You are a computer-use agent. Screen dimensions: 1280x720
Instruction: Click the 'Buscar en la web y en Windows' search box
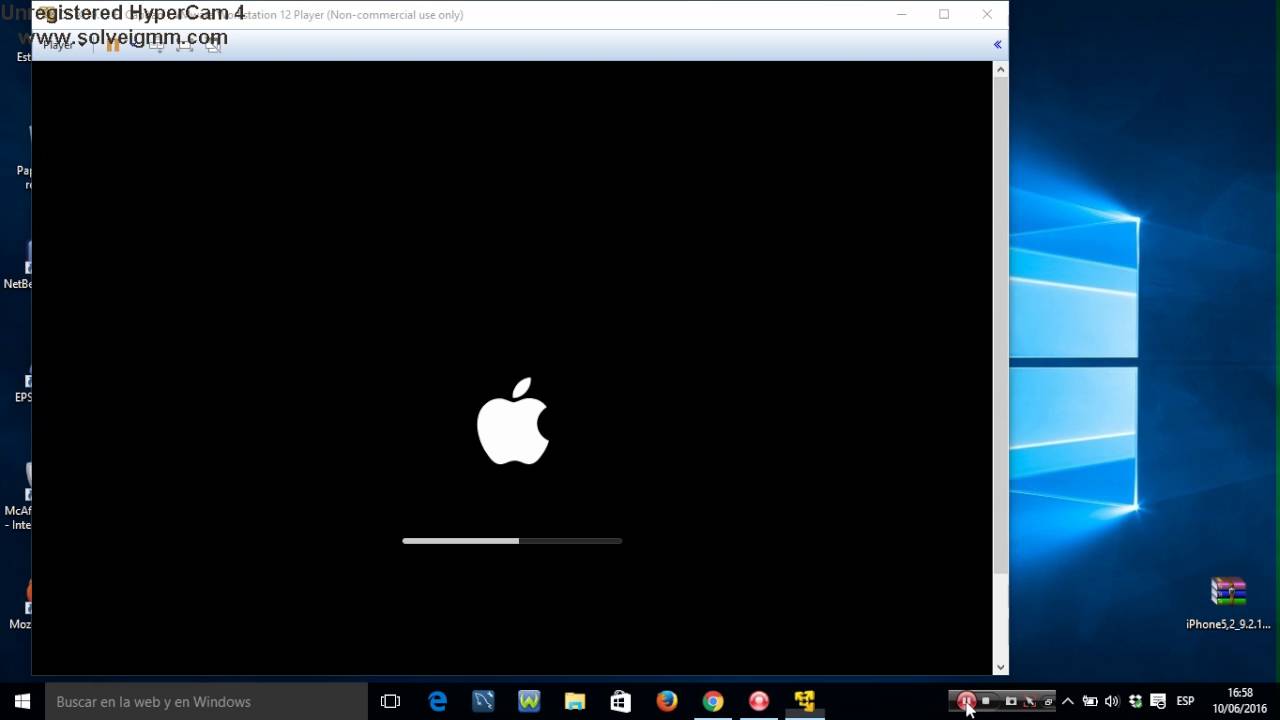point(207,702)
